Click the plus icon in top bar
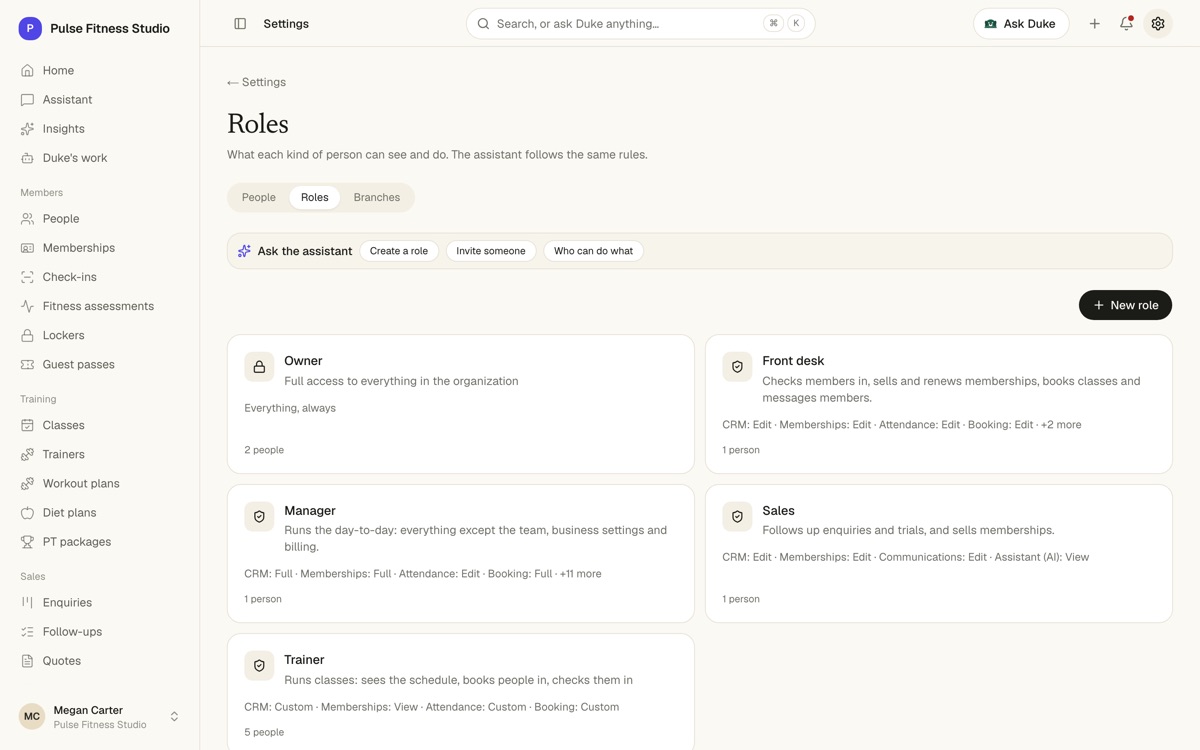Image resolution: width=1200 pixels, height=750 pixels. pos(1095,24)
